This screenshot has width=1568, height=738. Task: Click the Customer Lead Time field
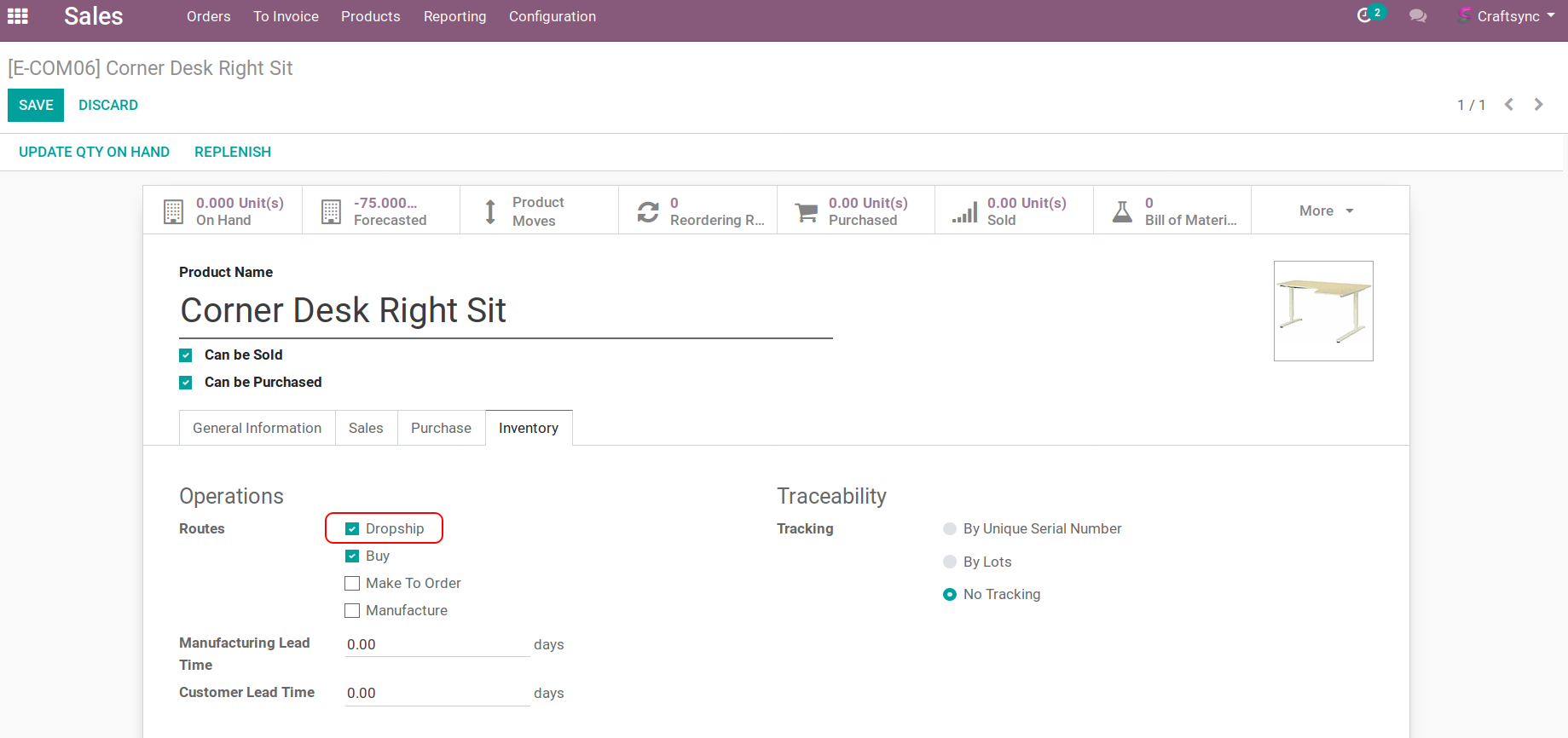437,693
